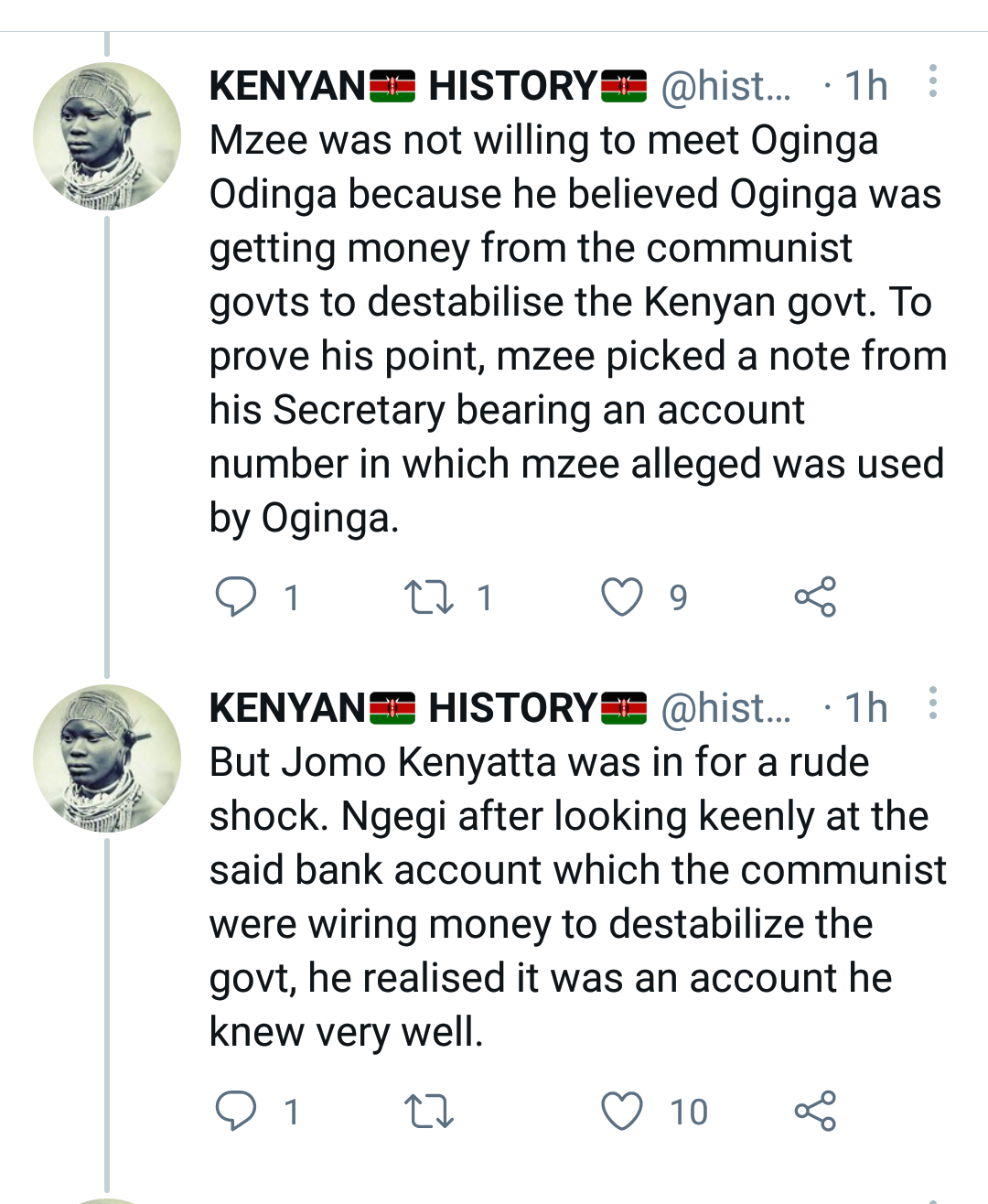Open tweet about Mzee and Oginga Odinga
This screenshot has height=1204, width=988.
576,328
